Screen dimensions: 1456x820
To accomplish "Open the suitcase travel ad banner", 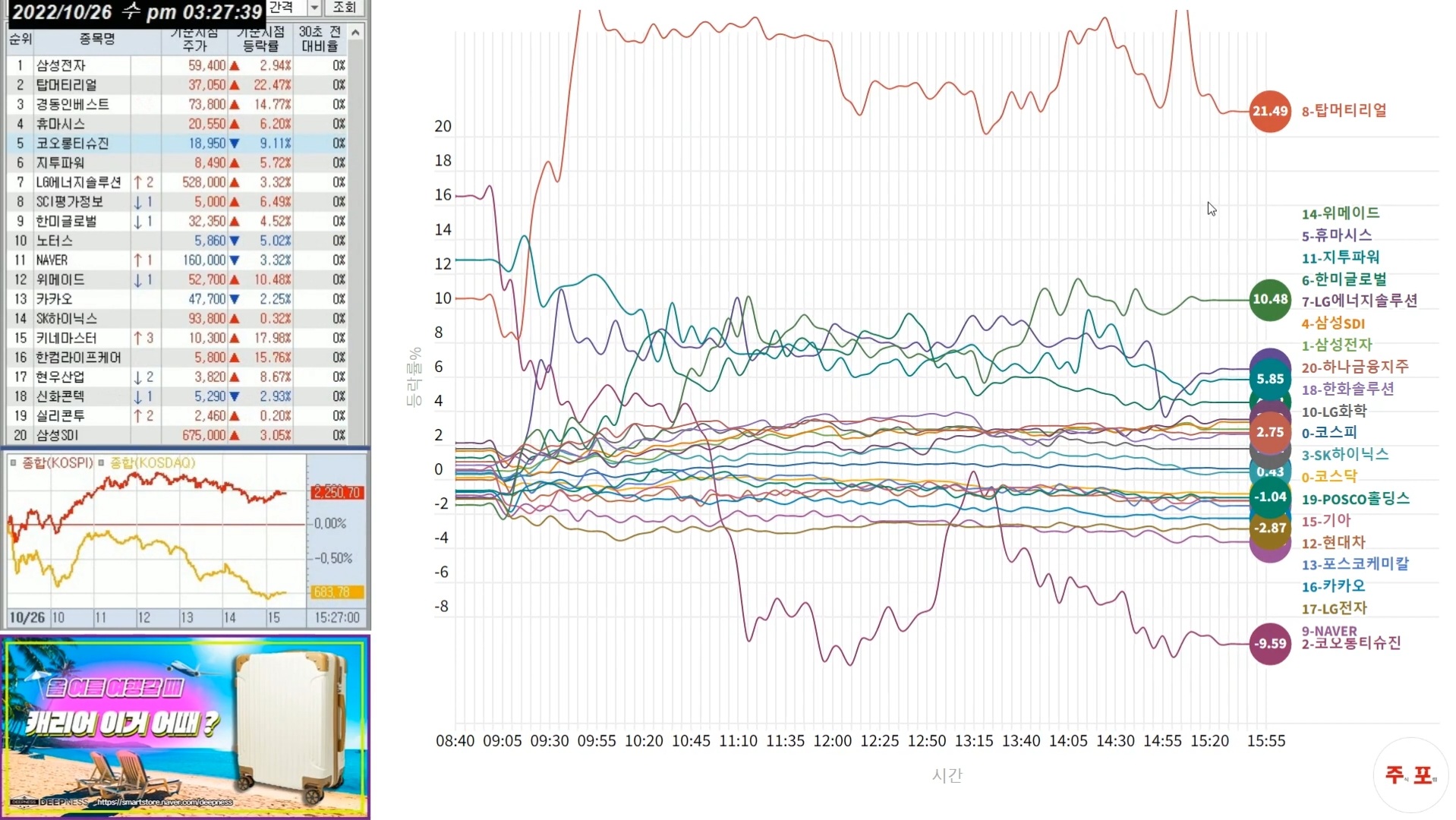I will pos(185,727).
